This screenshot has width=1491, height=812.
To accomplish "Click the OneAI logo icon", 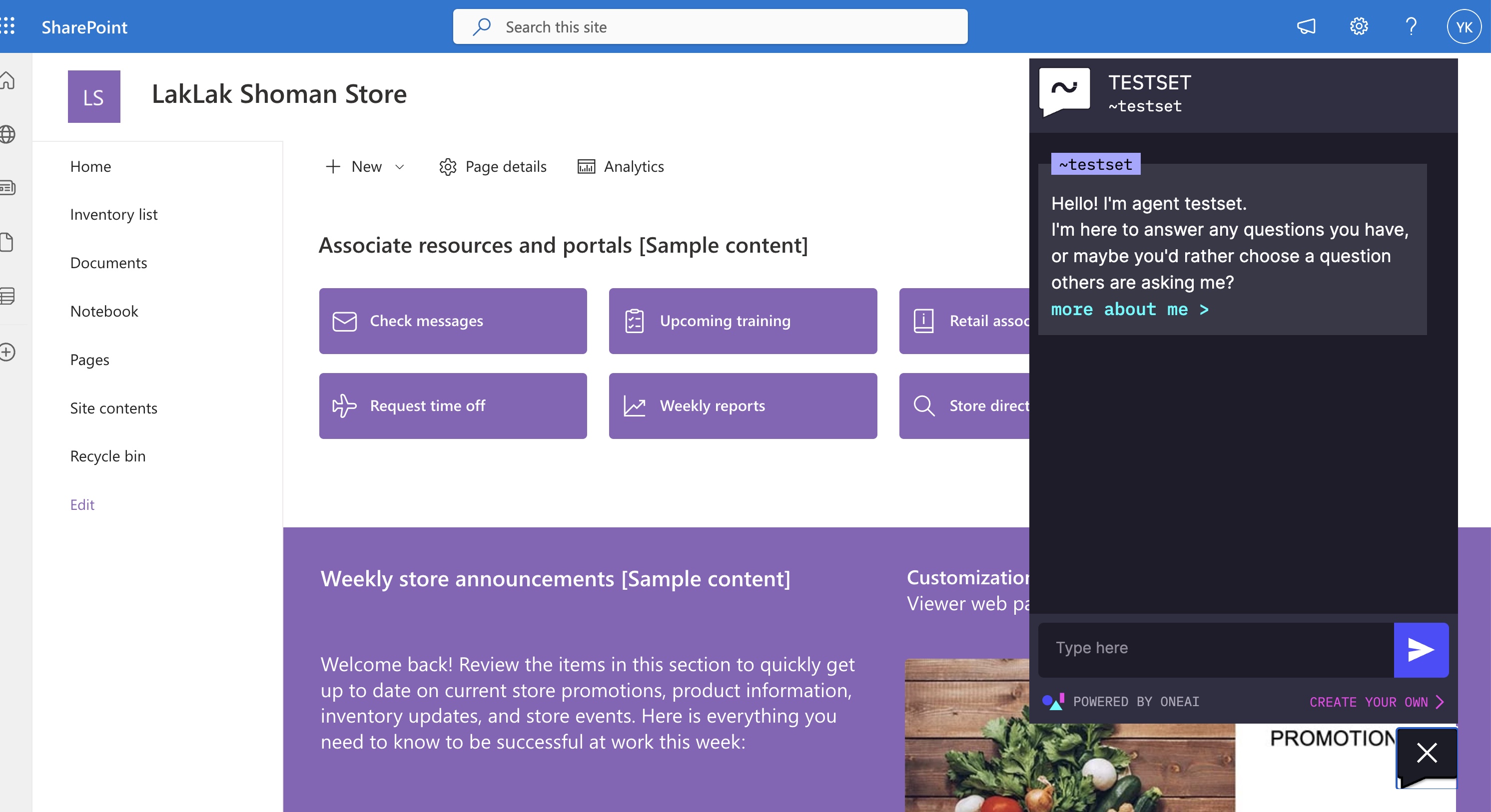I will (x=1053, y=702).
